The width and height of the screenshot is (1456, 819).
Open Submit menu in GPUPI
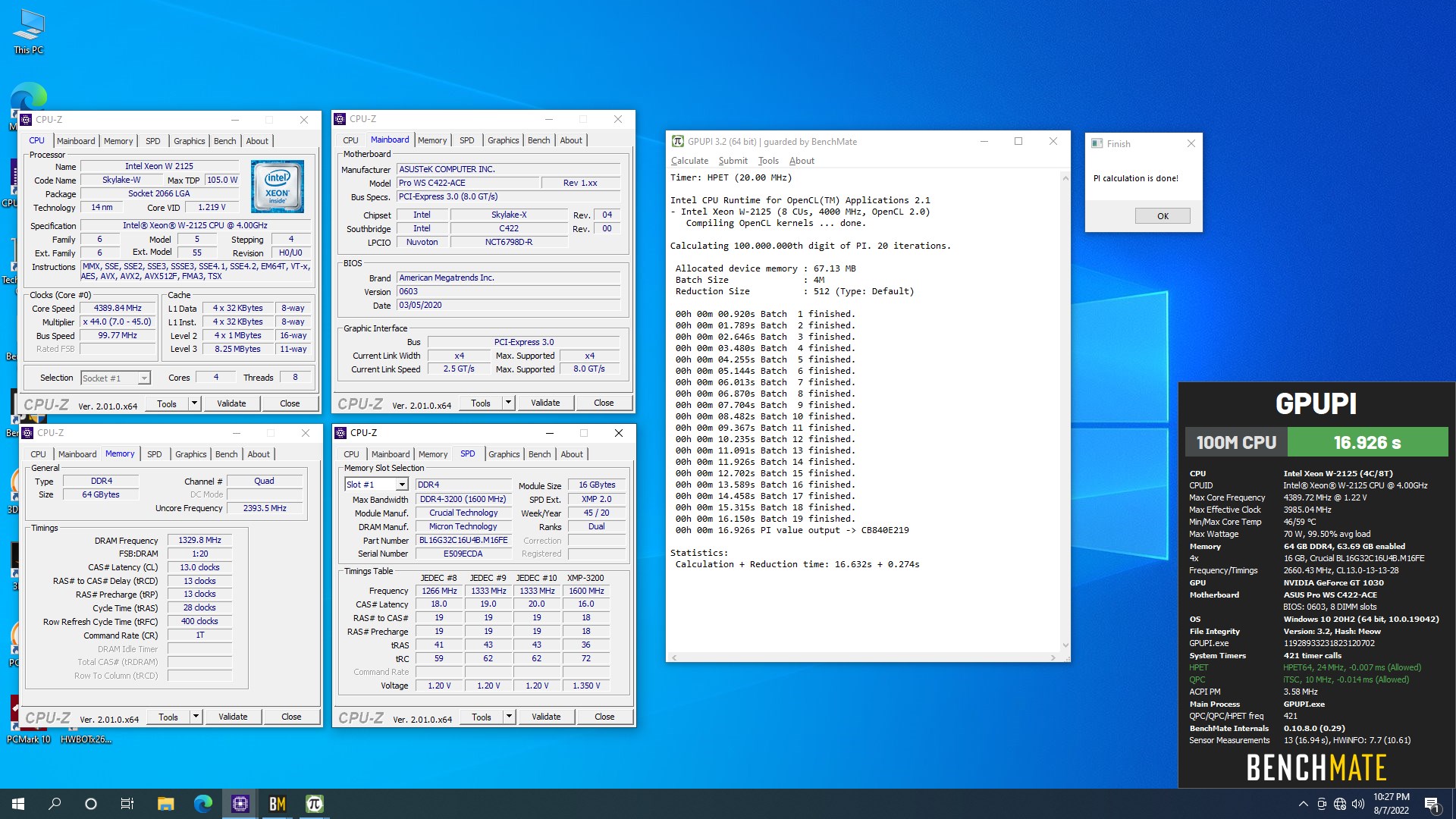tap(733, 161)
